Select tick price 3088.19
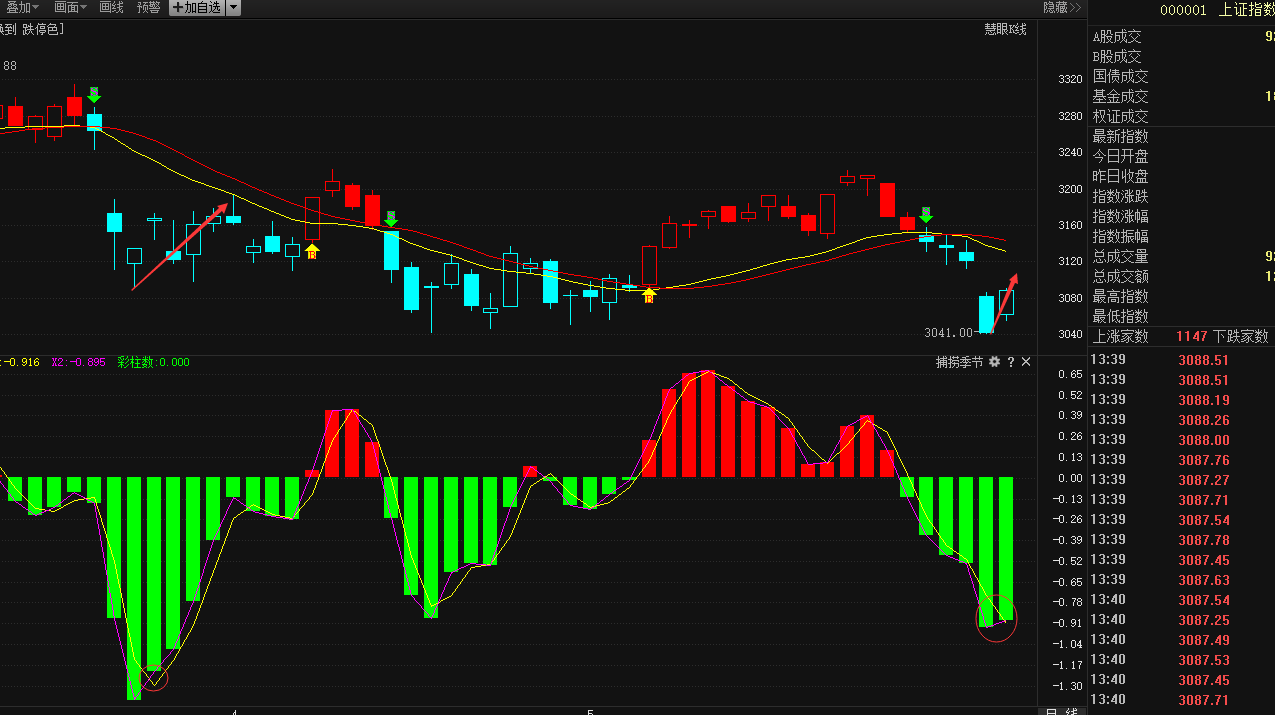This screenshot has height=715, width=1275. click(x=1204, y=400)
